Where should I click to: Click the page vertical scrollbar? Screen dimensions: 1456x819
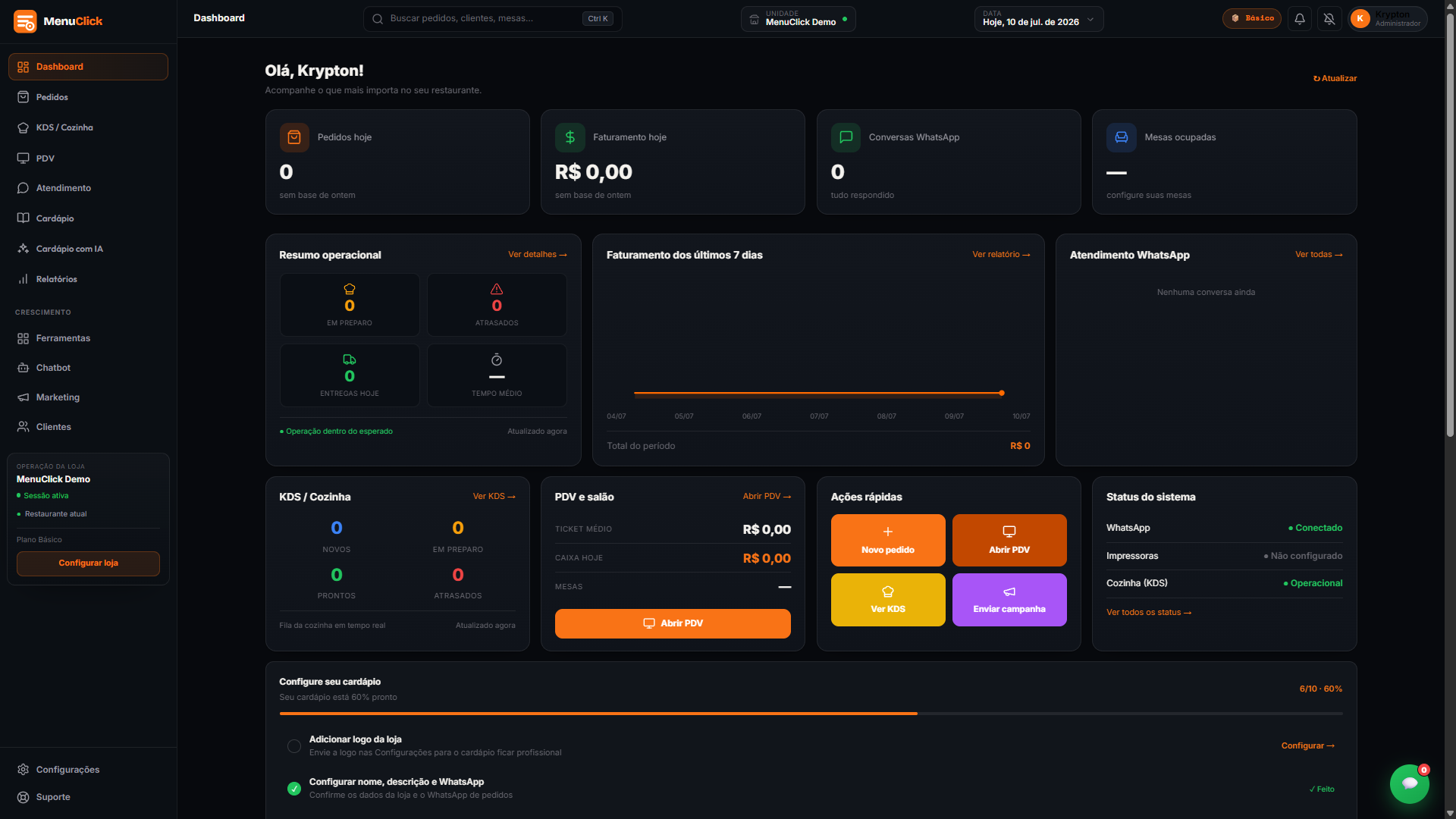(1450, 225)
